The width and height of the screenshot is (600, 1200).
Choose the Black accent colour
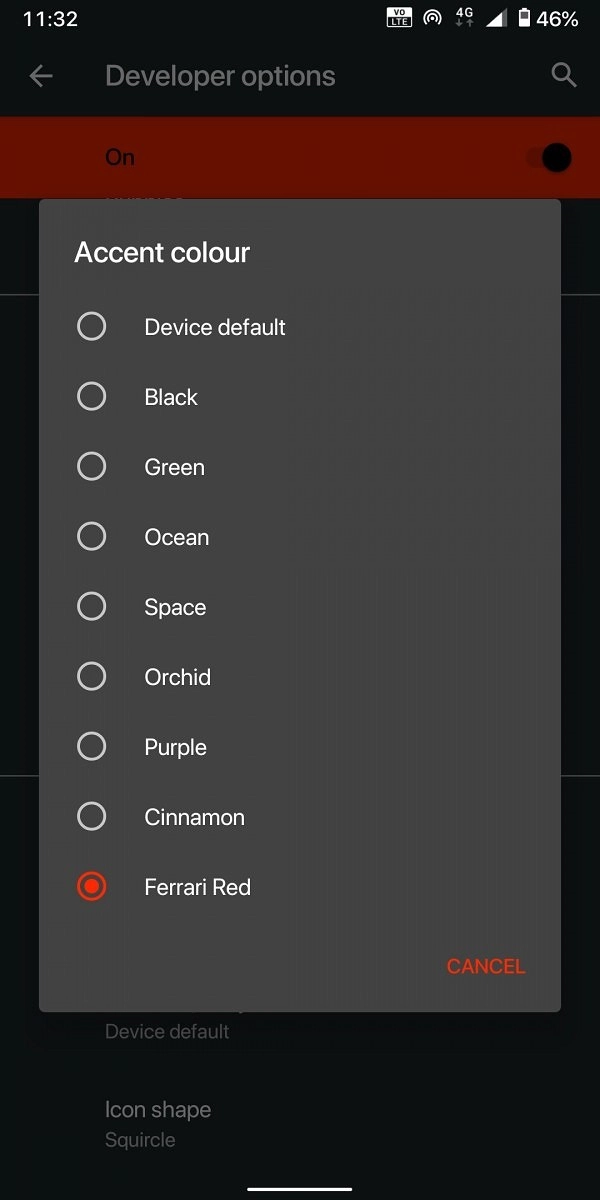pyautogui.click(x=91, y=397)
